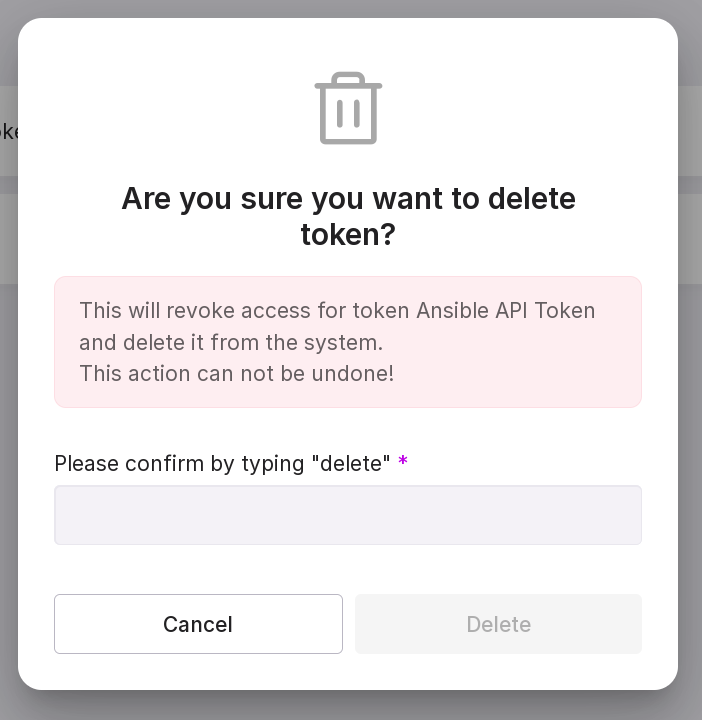Click "This action can not be undone!" text
Screen dimensions: 702x720
(x=236, y=373)
